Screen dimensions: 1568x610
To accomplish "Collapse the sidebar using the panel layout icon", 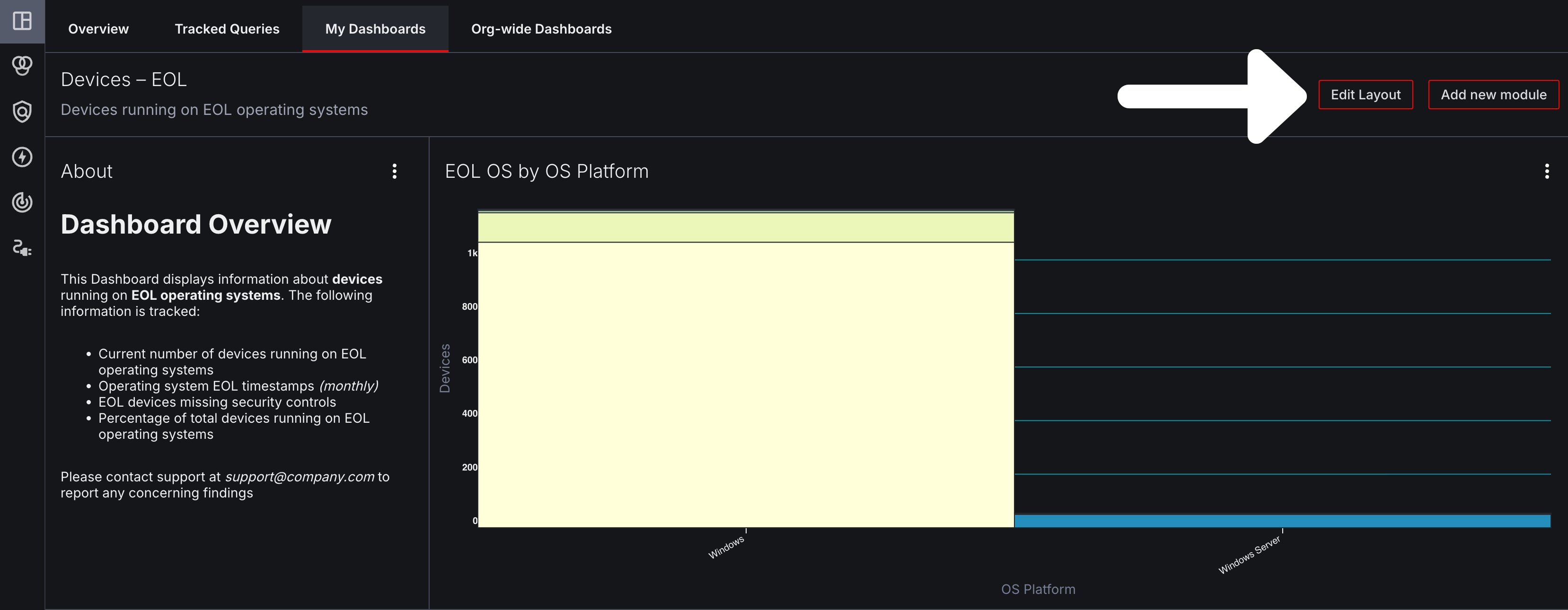I will [x=23, y=20].
